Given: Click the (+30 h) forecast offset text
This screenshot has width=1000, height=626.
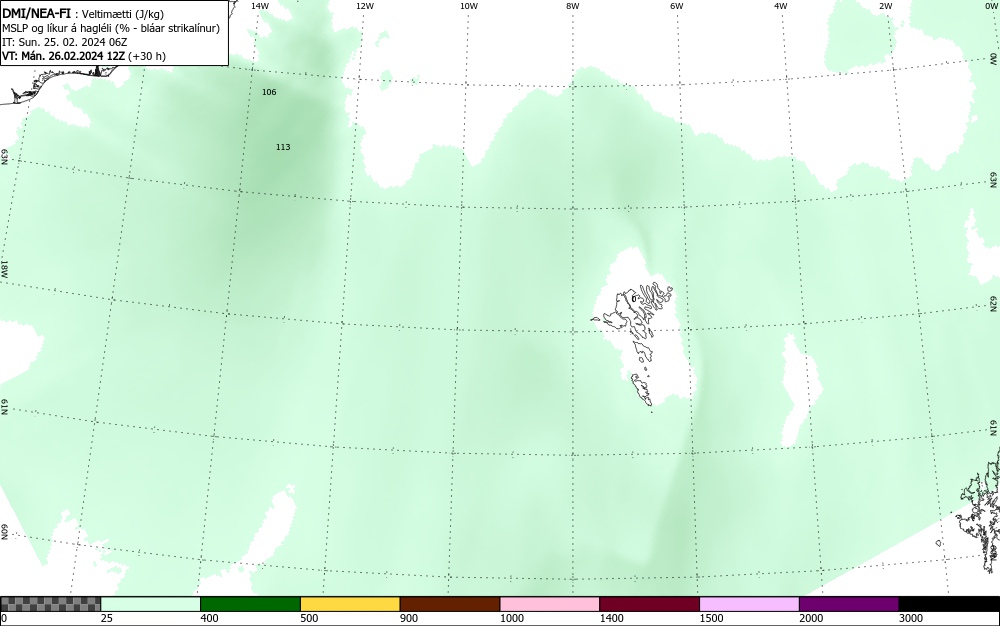Looking at the screenshot, I should click(147, 56).
